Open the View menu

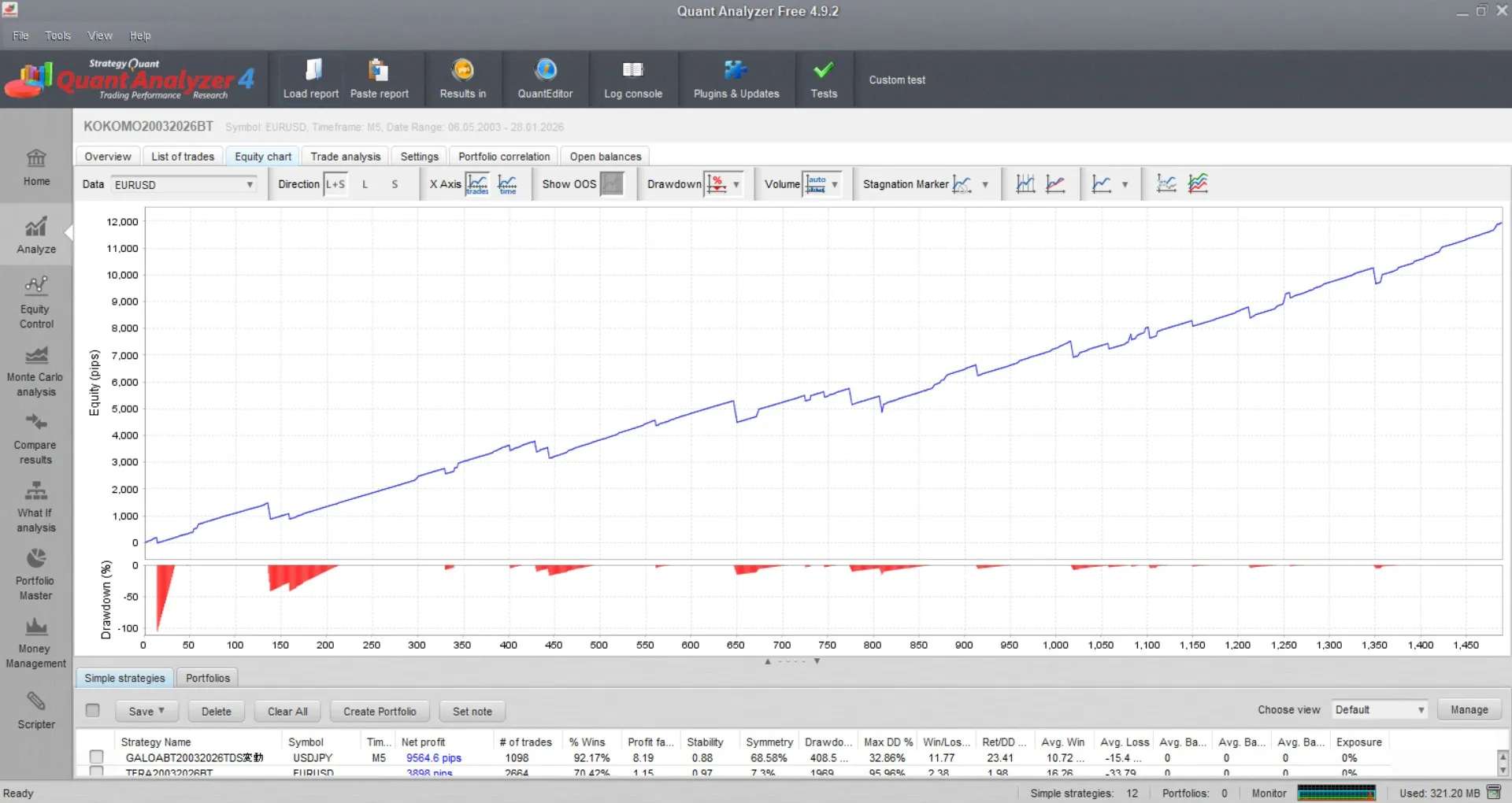(x=99, y=35)
